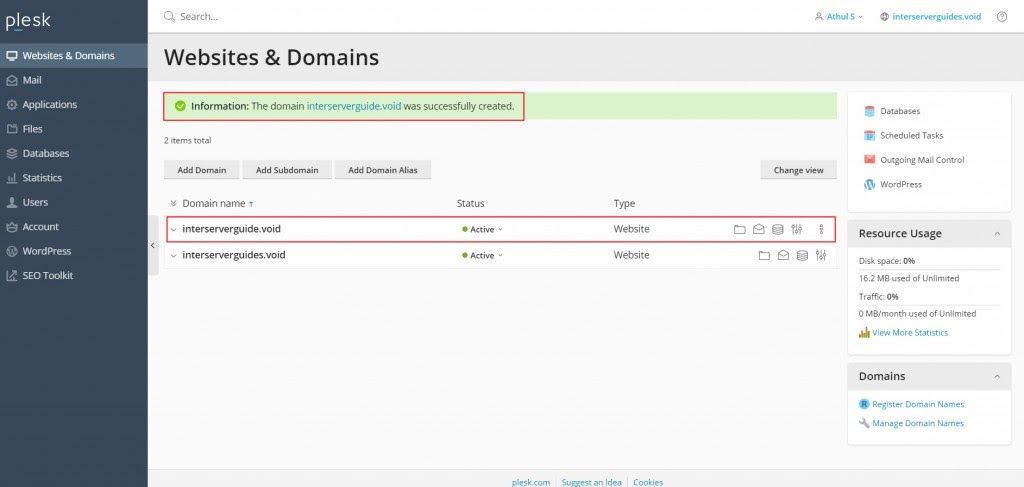Image resolution: width=1024 pixels, height=487 pixels.
Task: Click the search magnifier icon
Action: (169, 16)
